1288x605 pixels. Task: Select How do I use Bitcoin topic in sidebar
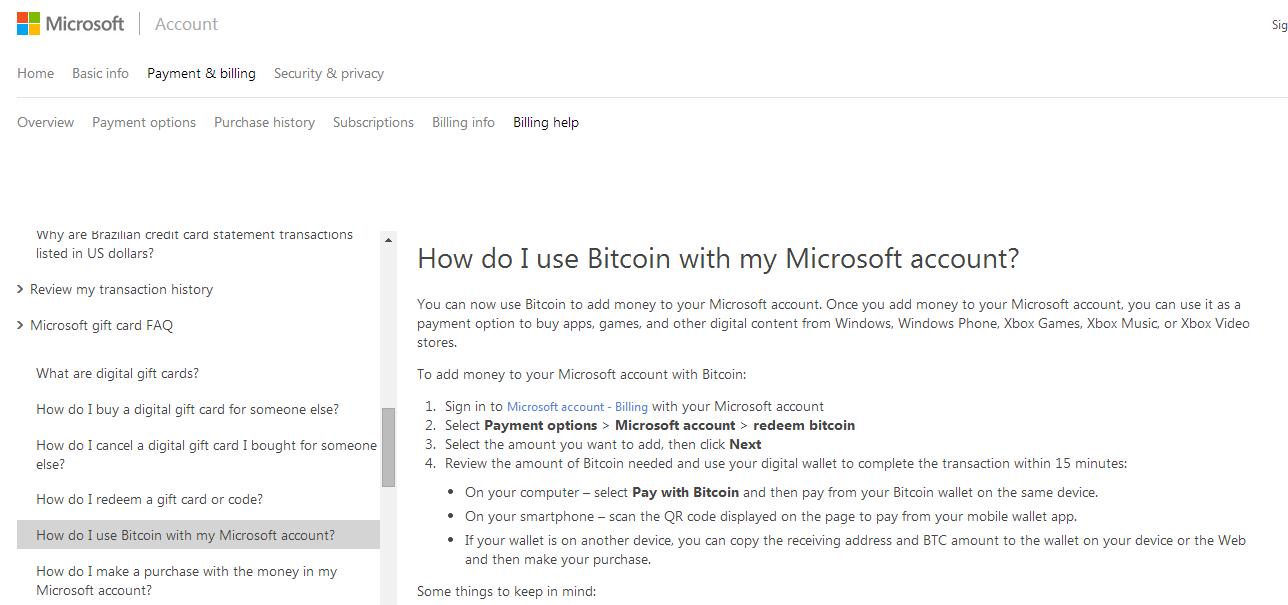198,535
